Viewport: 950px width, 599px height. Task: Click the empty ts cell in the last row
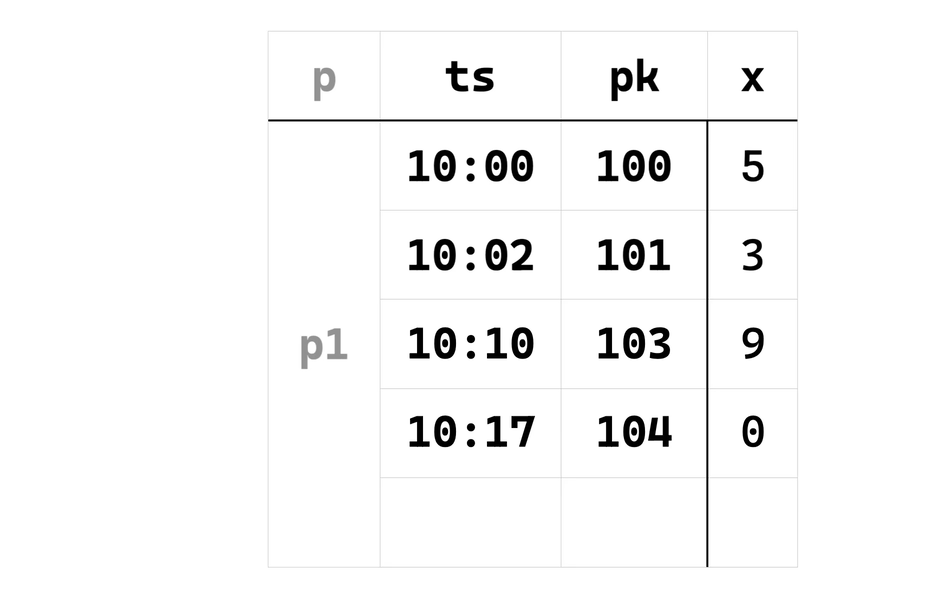pyautogui.click(x=470, y=522)
